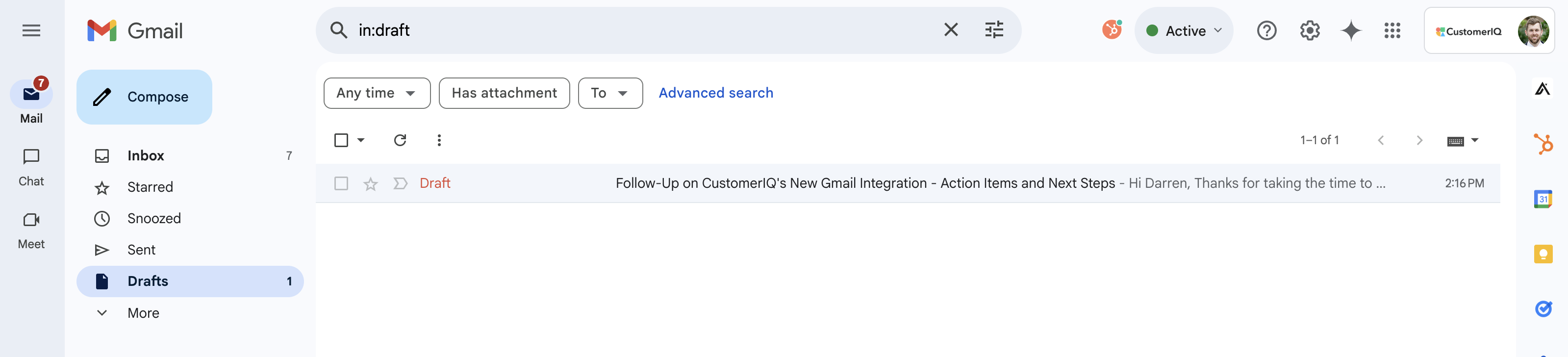This screenshot has height=357, width=1568.
Task: Click the Compose button
Action: [x=144, y=97]
